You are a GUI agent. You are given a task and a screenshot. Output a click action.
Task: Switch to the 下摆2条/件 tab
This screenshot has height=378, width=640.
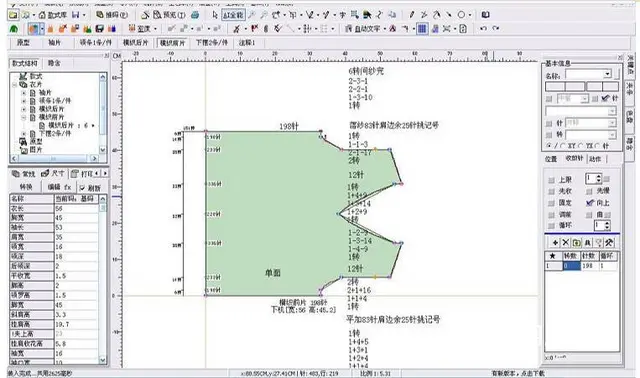(211, 42)
